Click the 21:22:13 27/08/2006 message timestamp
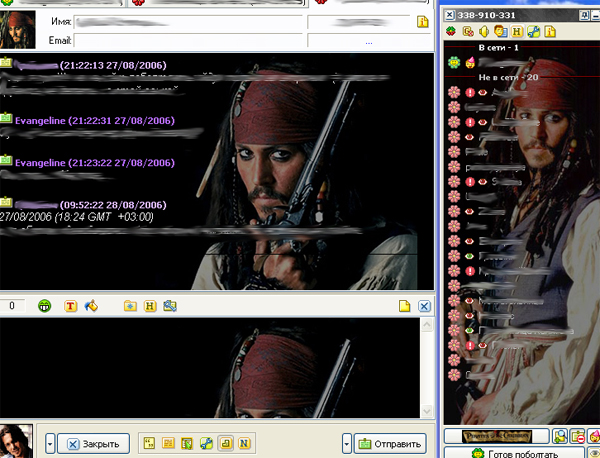 [x=113, y=65]
